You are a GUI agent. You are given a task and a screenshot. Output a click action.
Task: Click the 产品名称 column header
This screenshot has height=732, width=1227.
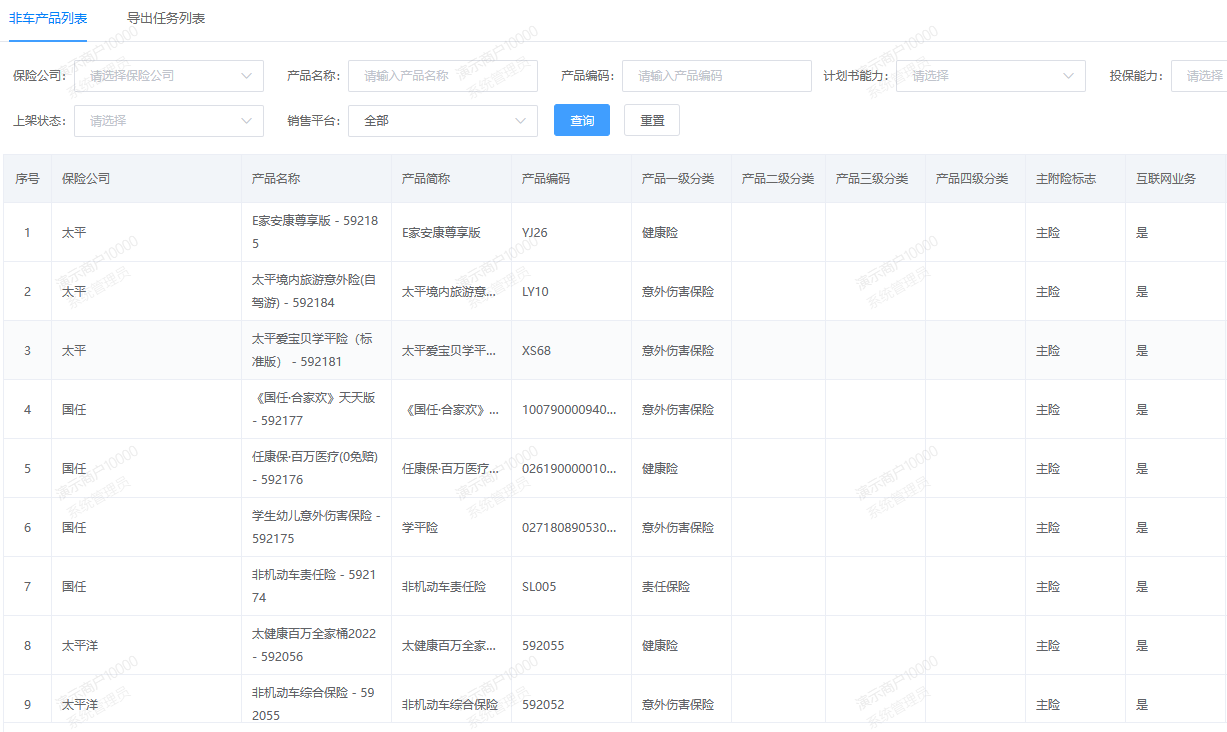point(276,179)
